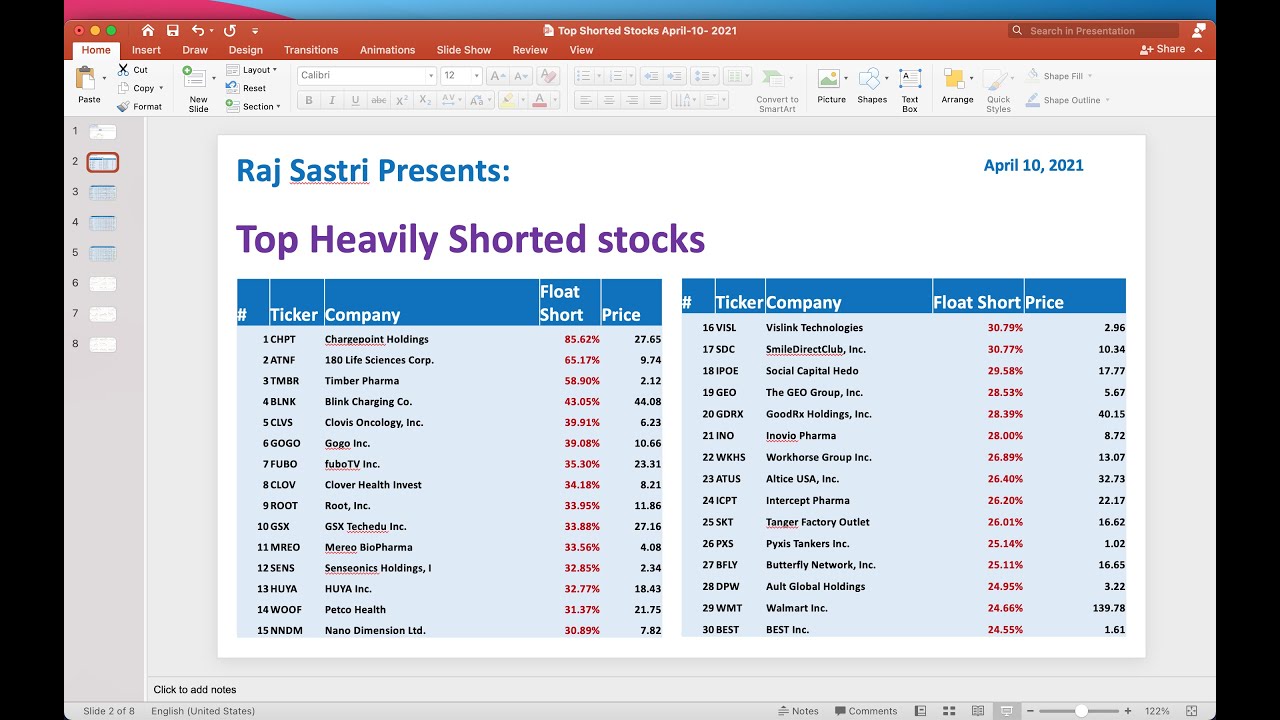The height and width of the screenshot is (720, 1280).
Task: Expand the Section dropdown
Action: pyautogui.click(x=253, y=106)
